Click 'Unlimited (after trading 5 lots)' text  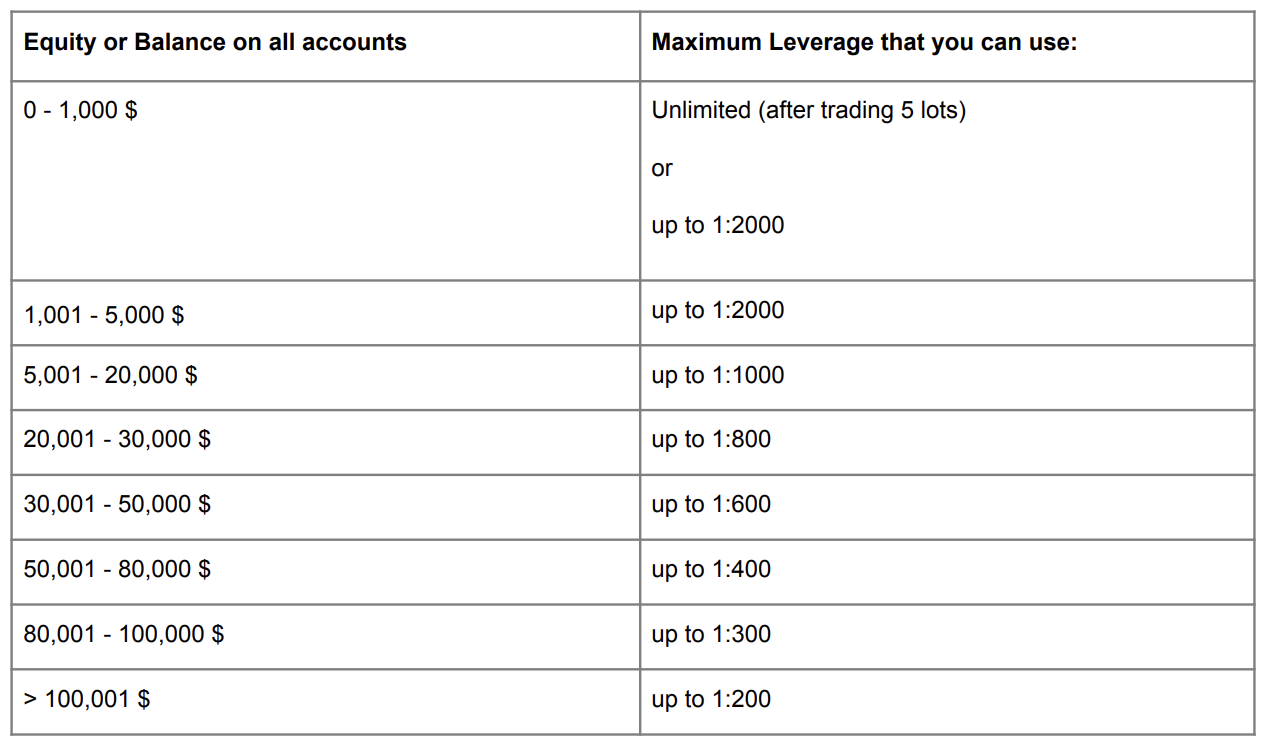point(808,110)
